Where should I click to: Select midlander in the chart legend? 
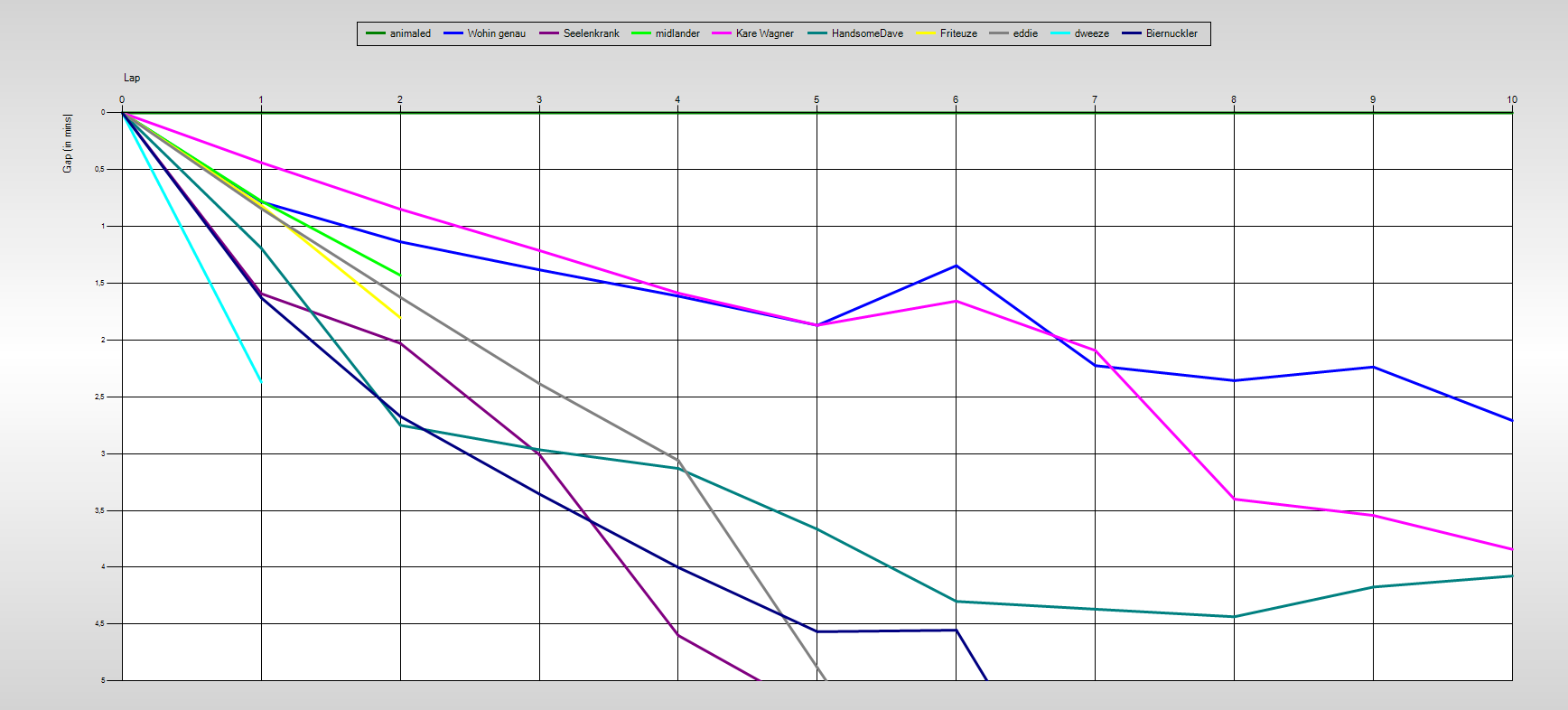tap(677, 33)
